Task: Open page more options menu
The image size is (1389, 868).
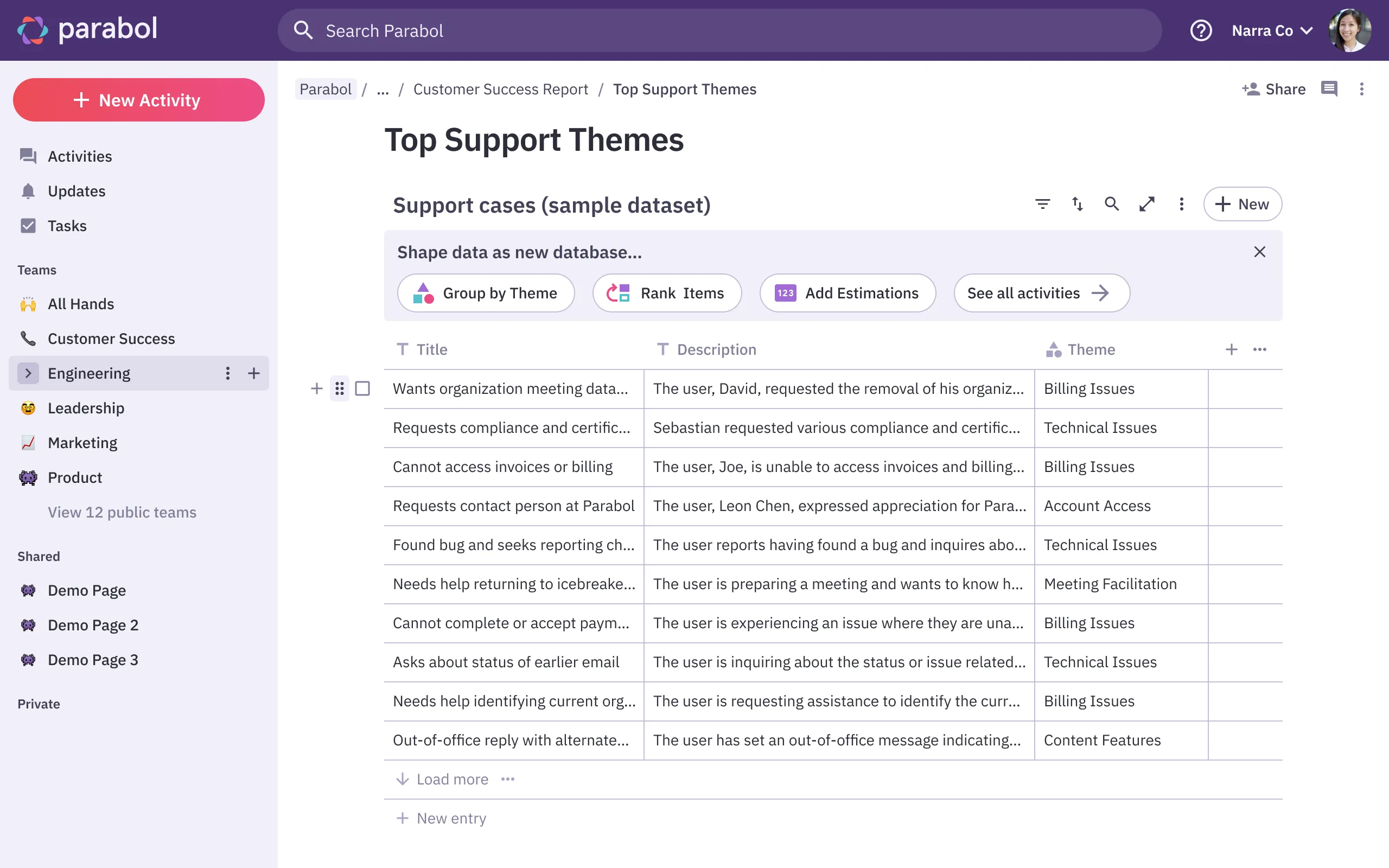Action: point(1361,89)
